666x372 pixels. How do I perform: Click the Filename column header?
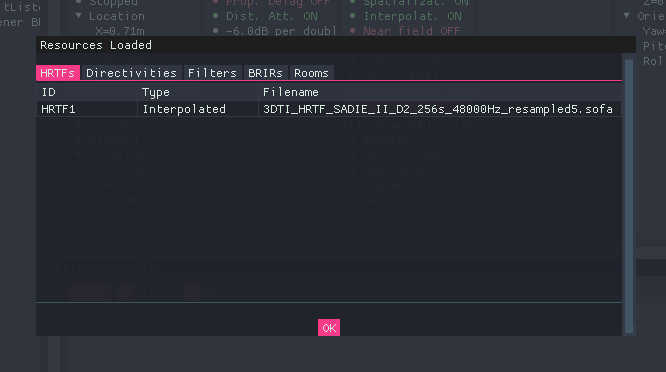(440, 92)
